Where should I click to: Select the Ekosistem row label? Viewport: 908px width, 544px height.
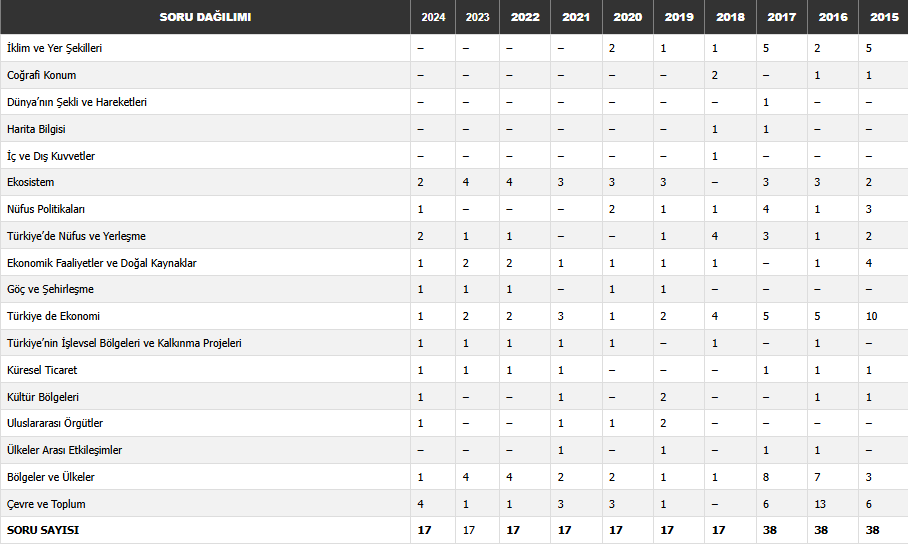point(31,182)
